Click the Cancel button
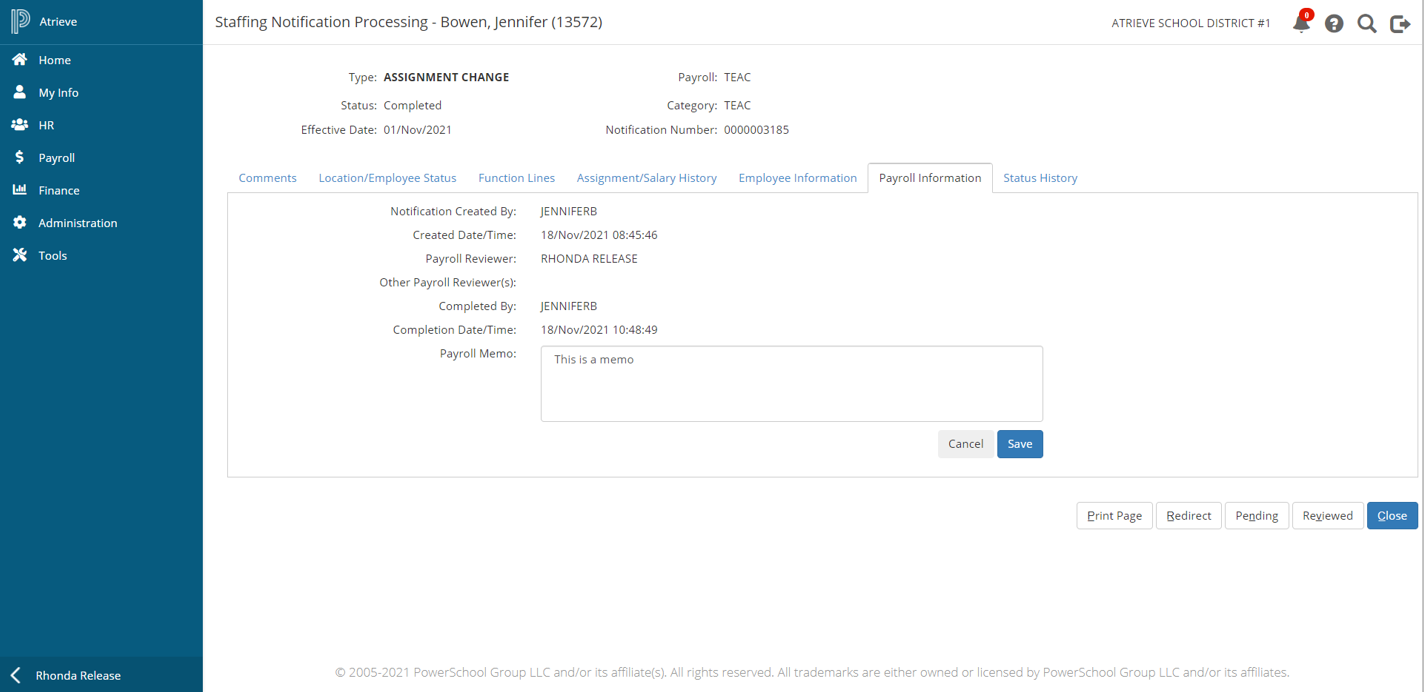Screen dimensions: 1424x692 965,444
